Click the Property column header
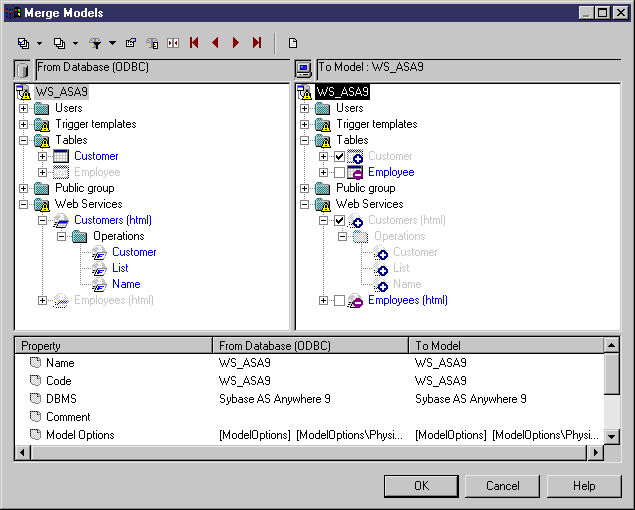The width and height of the screenshot is (635, 510). point(113,346)
